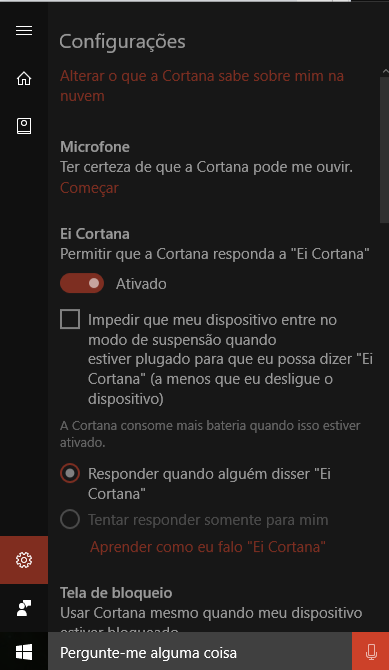389x670 pixels.
Task: Click the 'Tela de bloqueio' section heading
Action: 116,593
